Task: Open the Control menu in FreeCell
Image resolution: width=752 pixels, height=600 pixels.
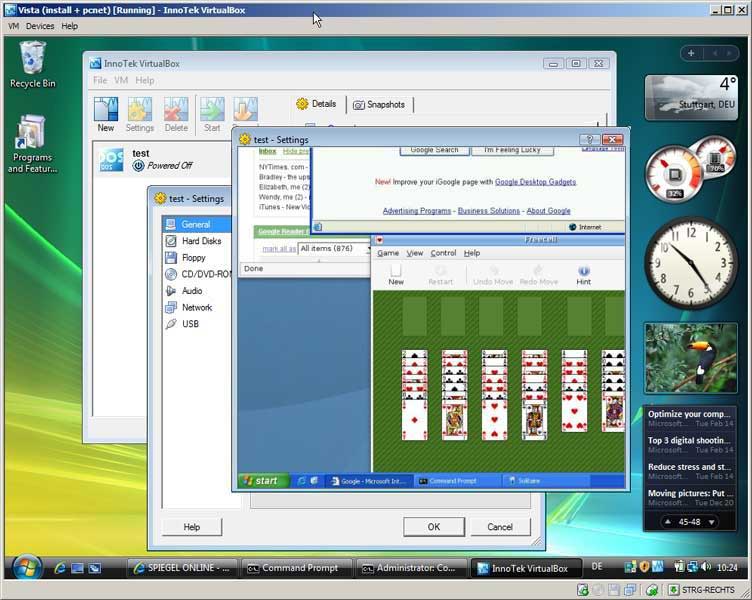Action: [443, 253]
